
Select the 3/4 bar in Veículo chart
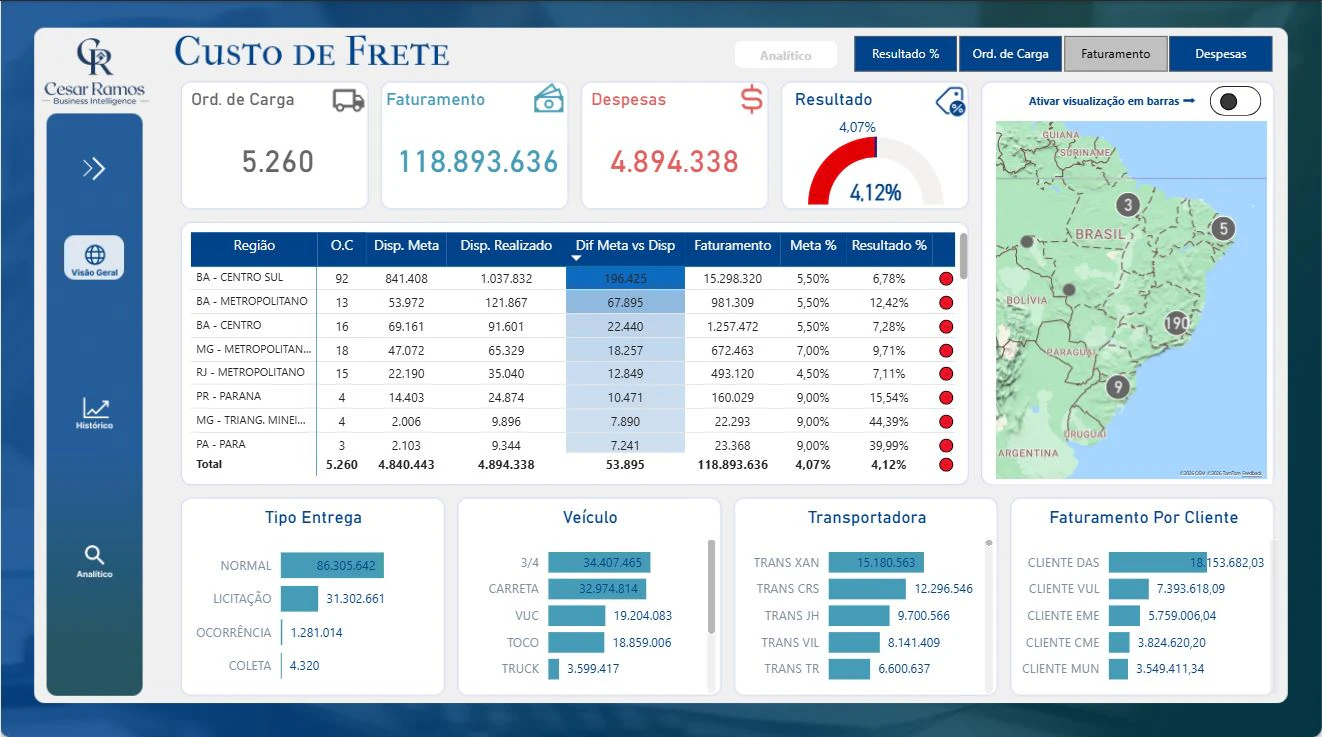tap(600, 563)
